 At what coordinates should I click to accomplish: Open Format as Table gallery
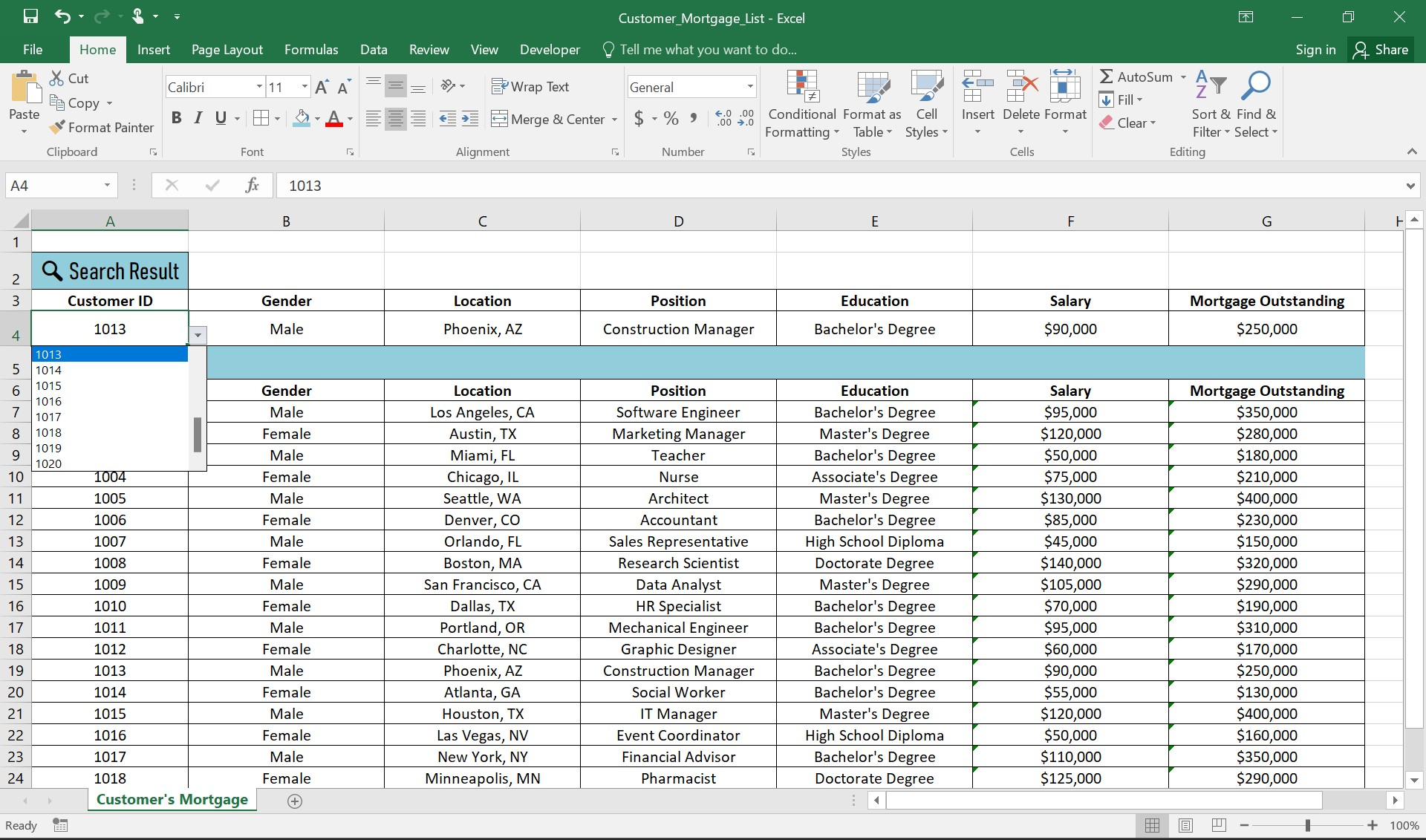(872, 105)
